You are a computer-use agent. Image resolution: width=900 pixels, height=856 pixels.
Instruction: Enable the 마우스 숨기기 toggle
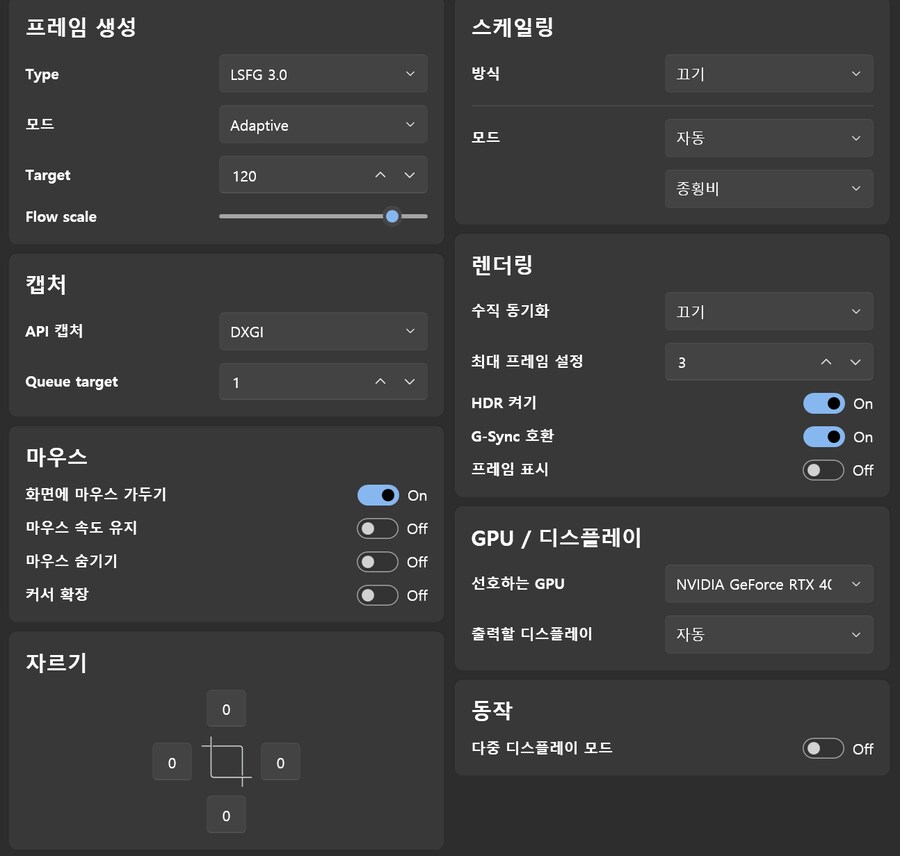click(377, 561)
